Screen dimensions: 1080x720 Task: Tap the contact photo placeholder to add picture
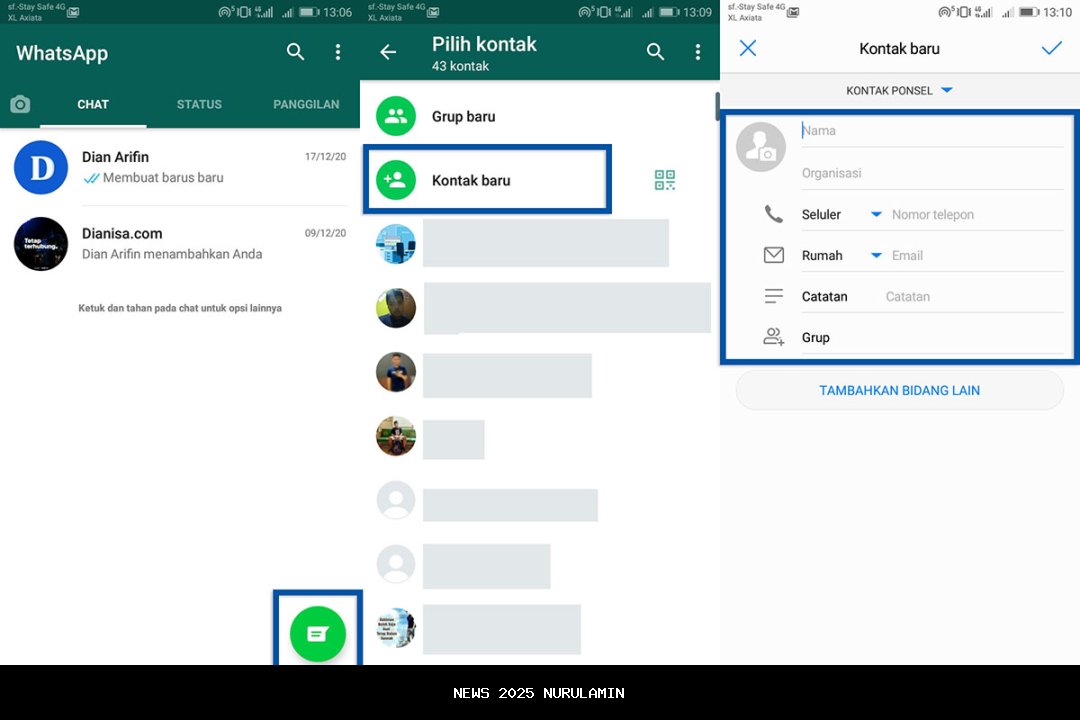[761, 147]
